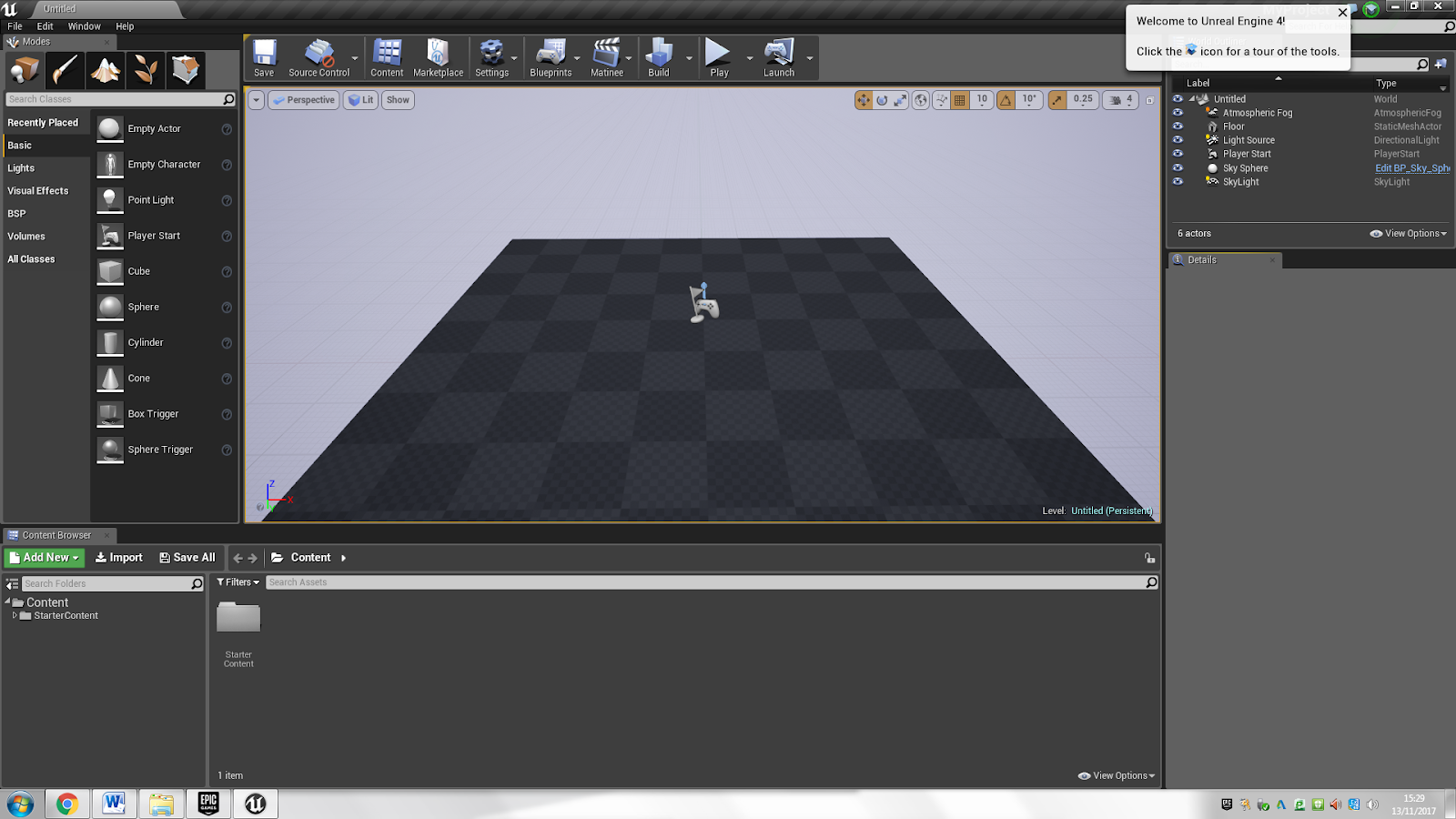The width and height of the screenshot is (1456, 819).
Task: Toggle visibility of Player Start actor
Action: (x=1178, y=154)
